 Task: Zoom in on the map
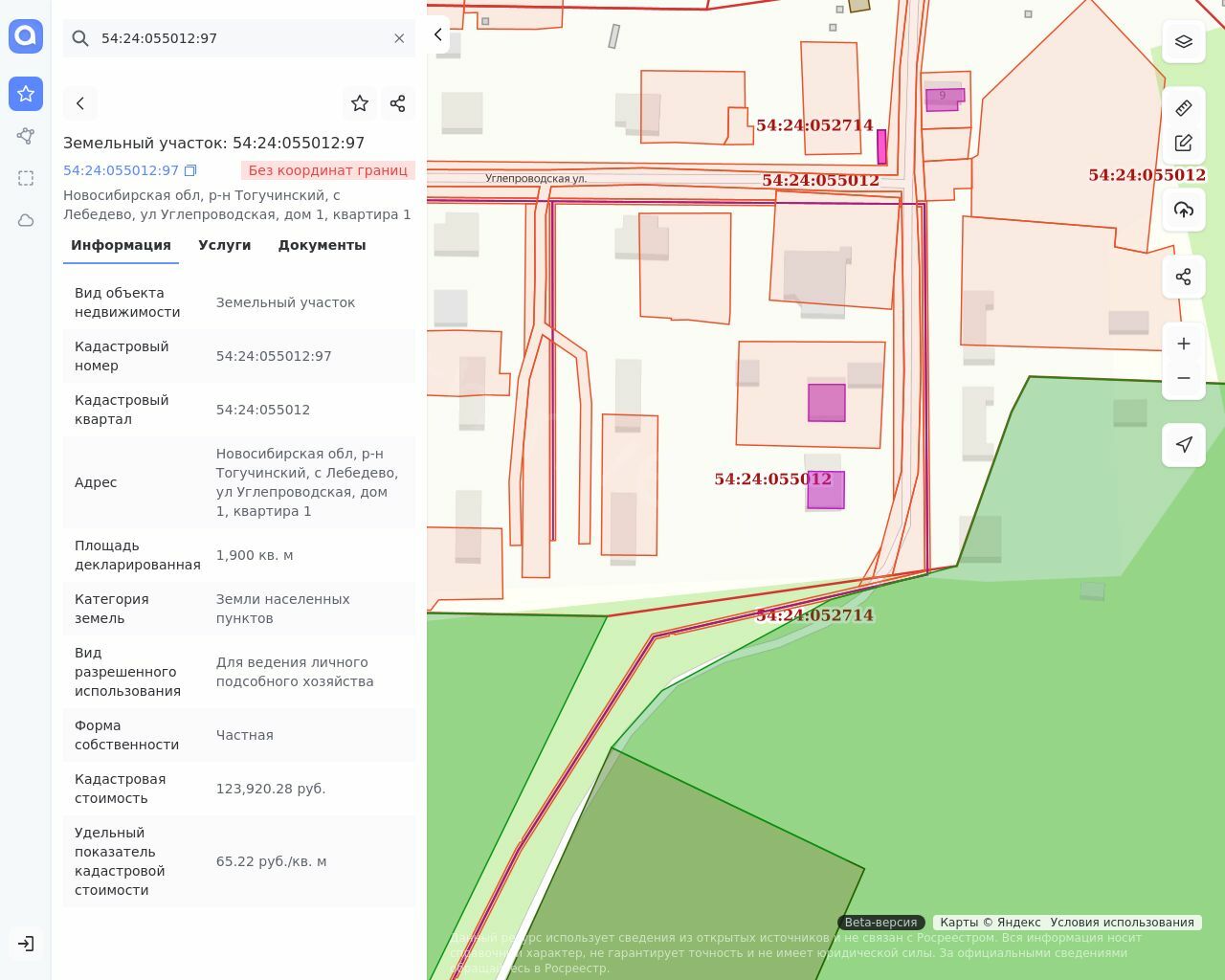(x=1183, y=344)
